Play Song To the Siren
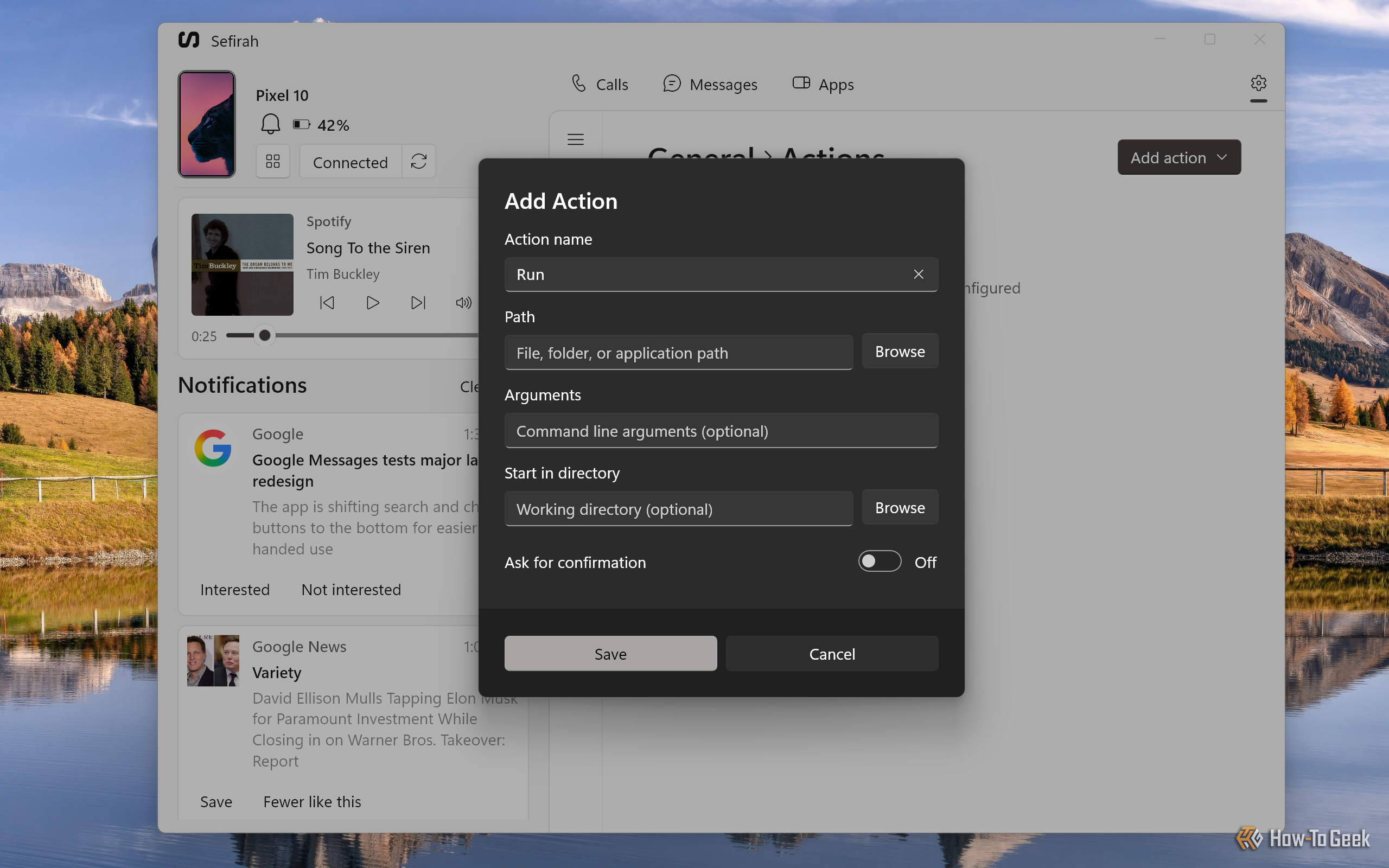The width and height of the screenshot is (1389, 868). pyautogui.click(x=373, y=303)
